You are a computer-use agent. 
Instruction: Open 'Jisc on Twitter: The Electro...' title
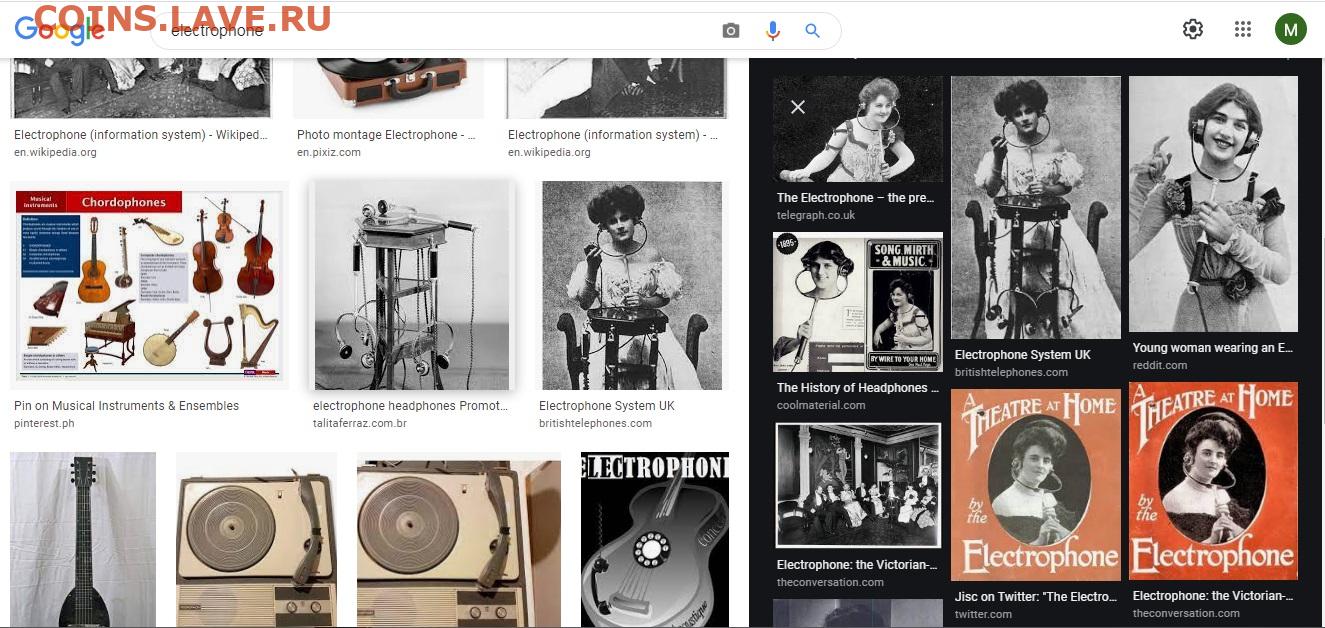[x=1036, y=597]
